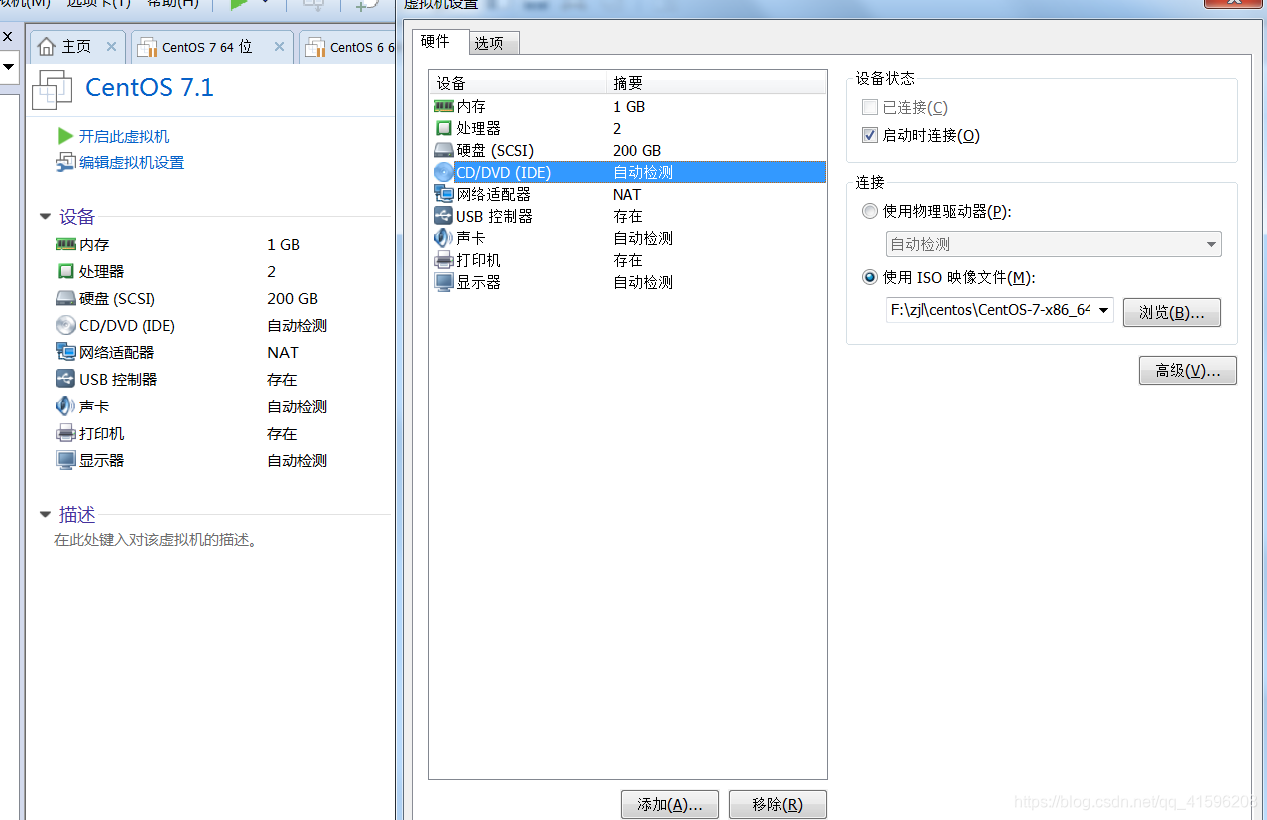The height and width of the screenshot is (820, 1267).
Task: Close the library sidebar with its X
Action: 6,36
